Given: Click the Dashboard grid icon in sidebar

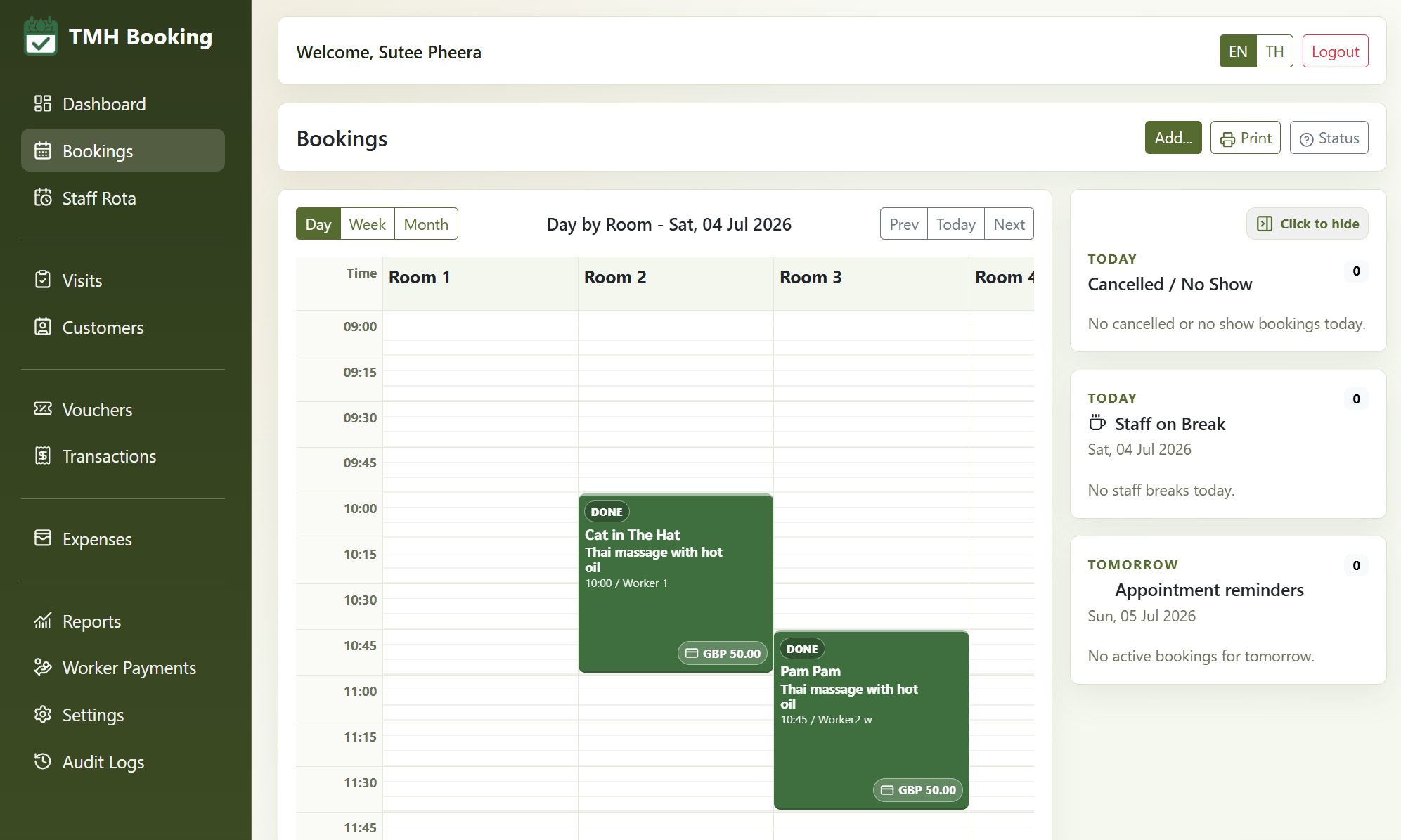Looking at the screenshot, I should 43,103.
